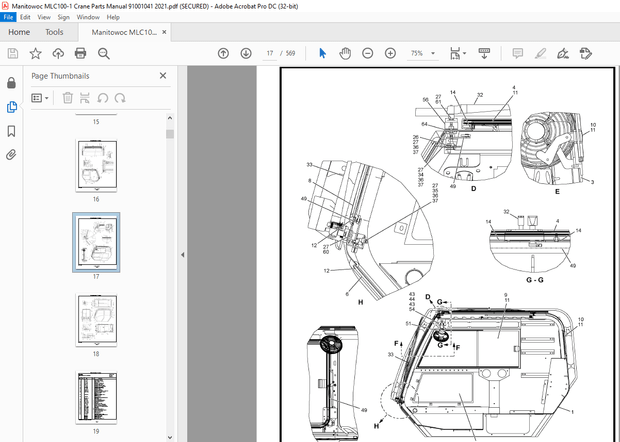The height and width of the screenshot is (442, 620).
Task: Toggle the Page Thumbnails panel icon
Action: (x=11, y=107)
